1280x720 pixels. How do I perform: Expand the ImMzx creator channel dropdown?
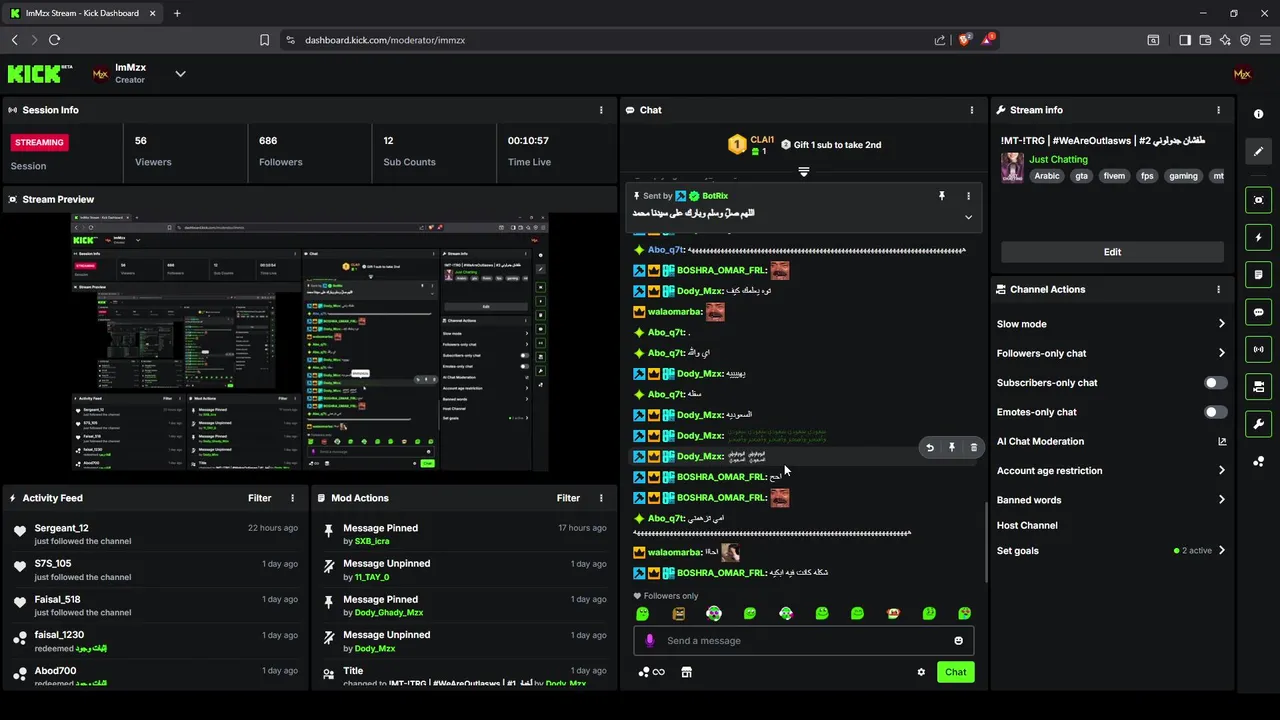point(180,73)
